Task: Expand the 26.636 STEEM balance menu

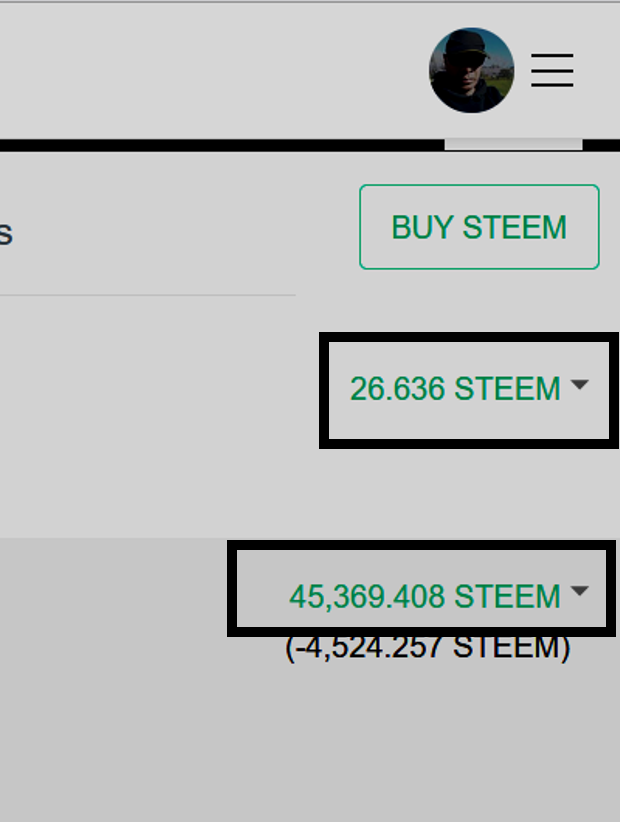Action: pos(469,388)
